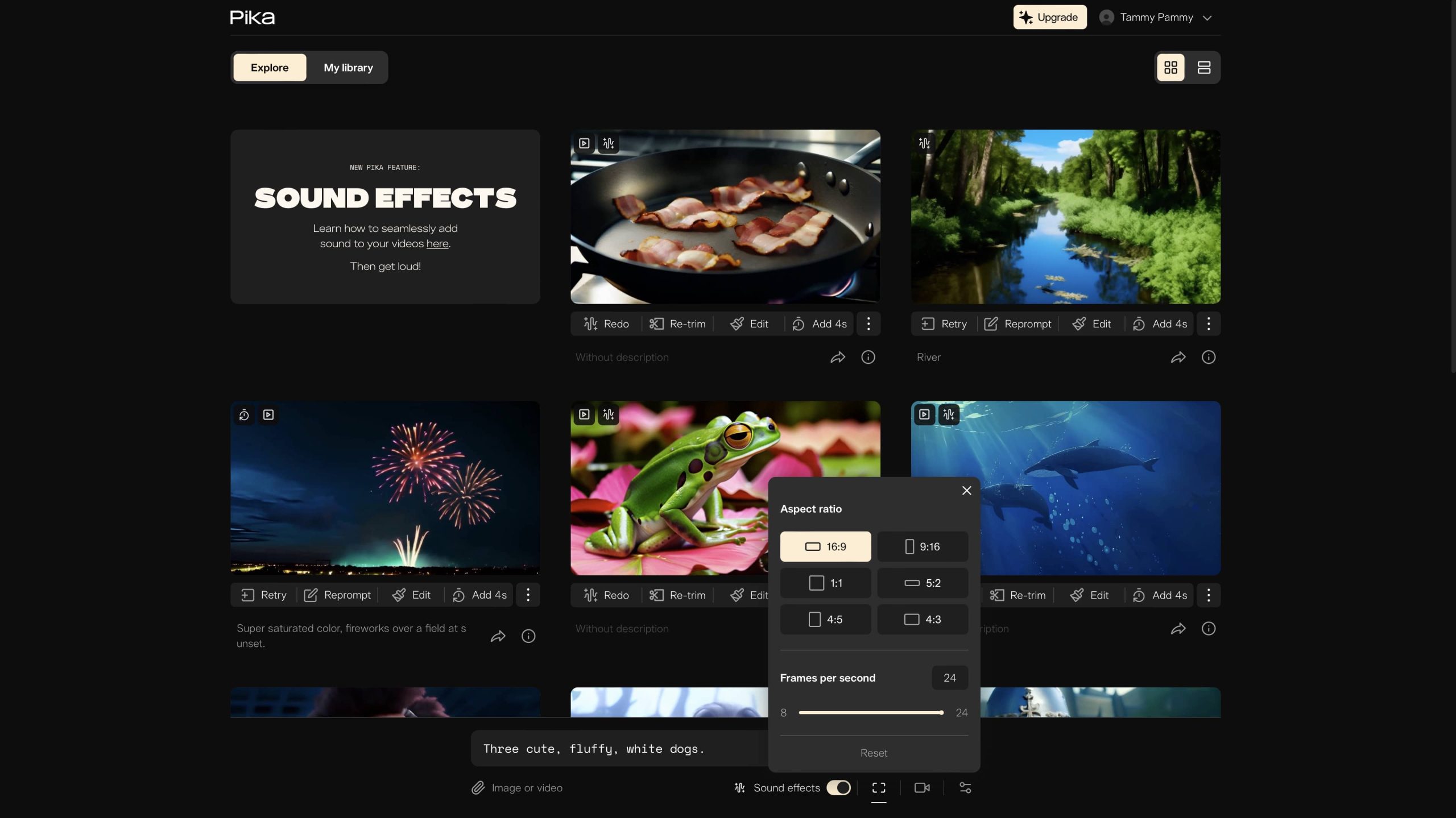The height and width of the screenshot is (818, 1456).
Task: Open camera control icon in prompt bar
Action: (x=922, y=788)
